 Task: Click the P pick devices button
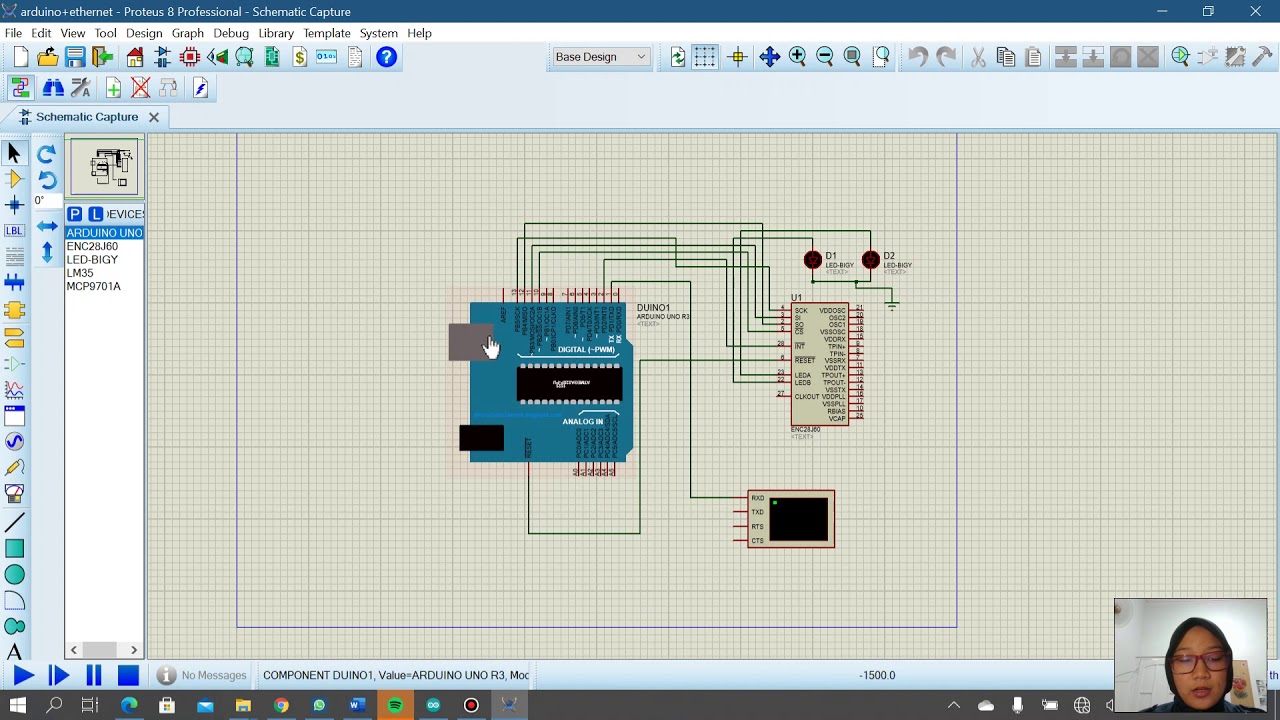(75, 214)
